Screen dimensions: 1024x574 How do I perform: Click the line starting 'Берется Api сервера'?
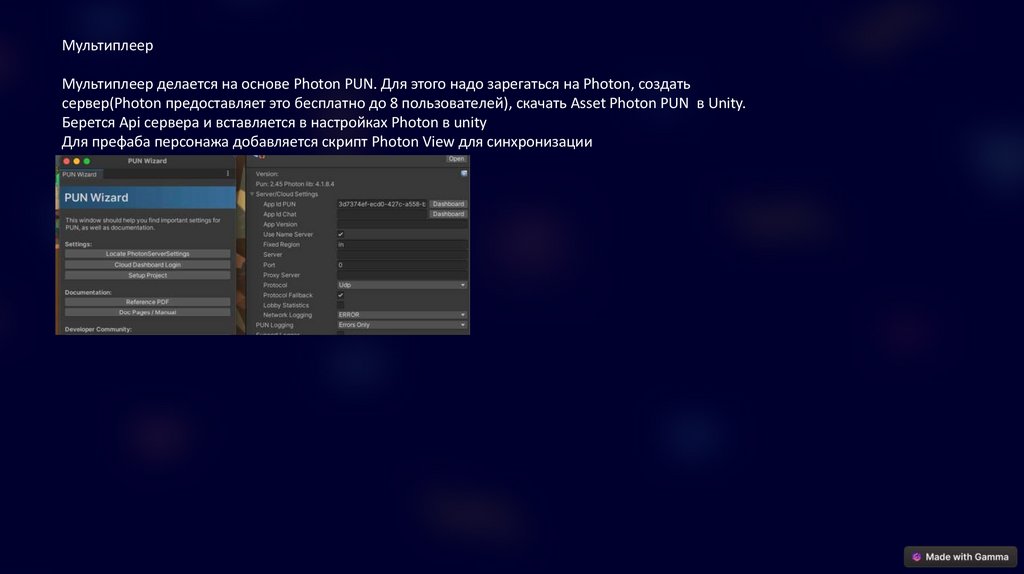[x=274, y=123]
